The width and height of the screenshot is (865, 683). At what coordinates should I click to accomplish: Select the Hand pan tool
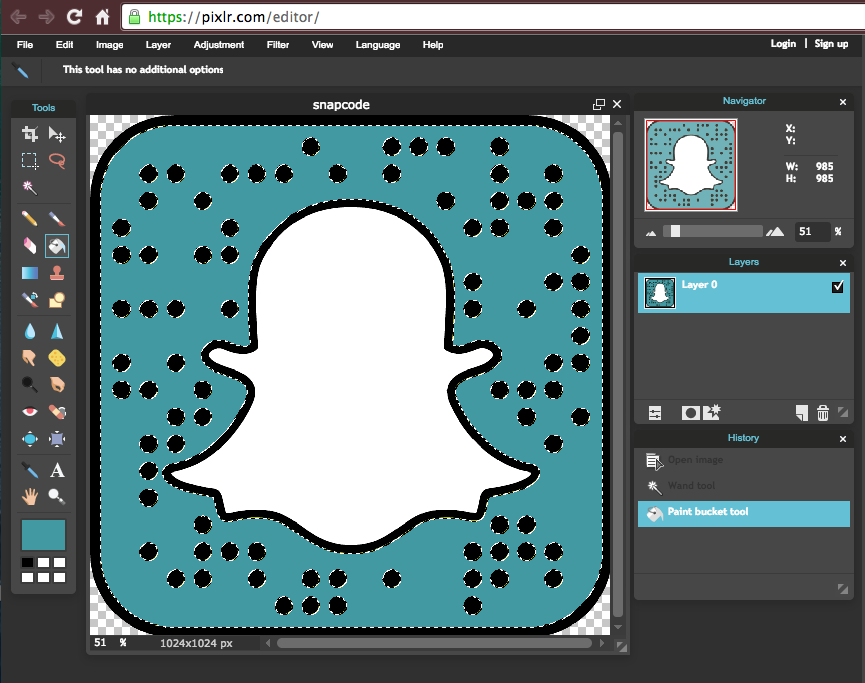30,497
